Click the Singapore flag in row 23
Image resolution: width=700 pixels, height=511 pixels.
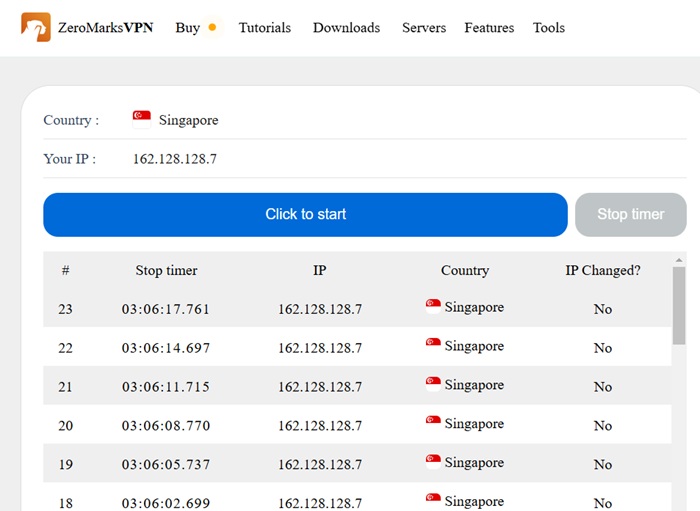pos(433,307)
